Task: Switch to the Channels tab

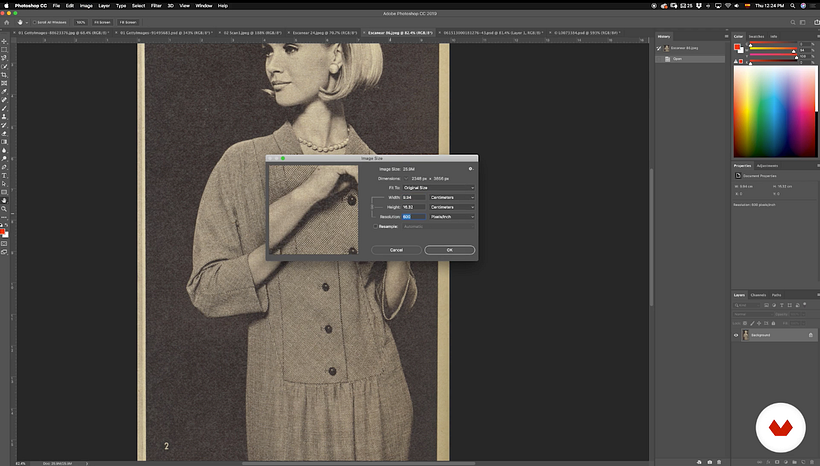Action: [758, 295]
